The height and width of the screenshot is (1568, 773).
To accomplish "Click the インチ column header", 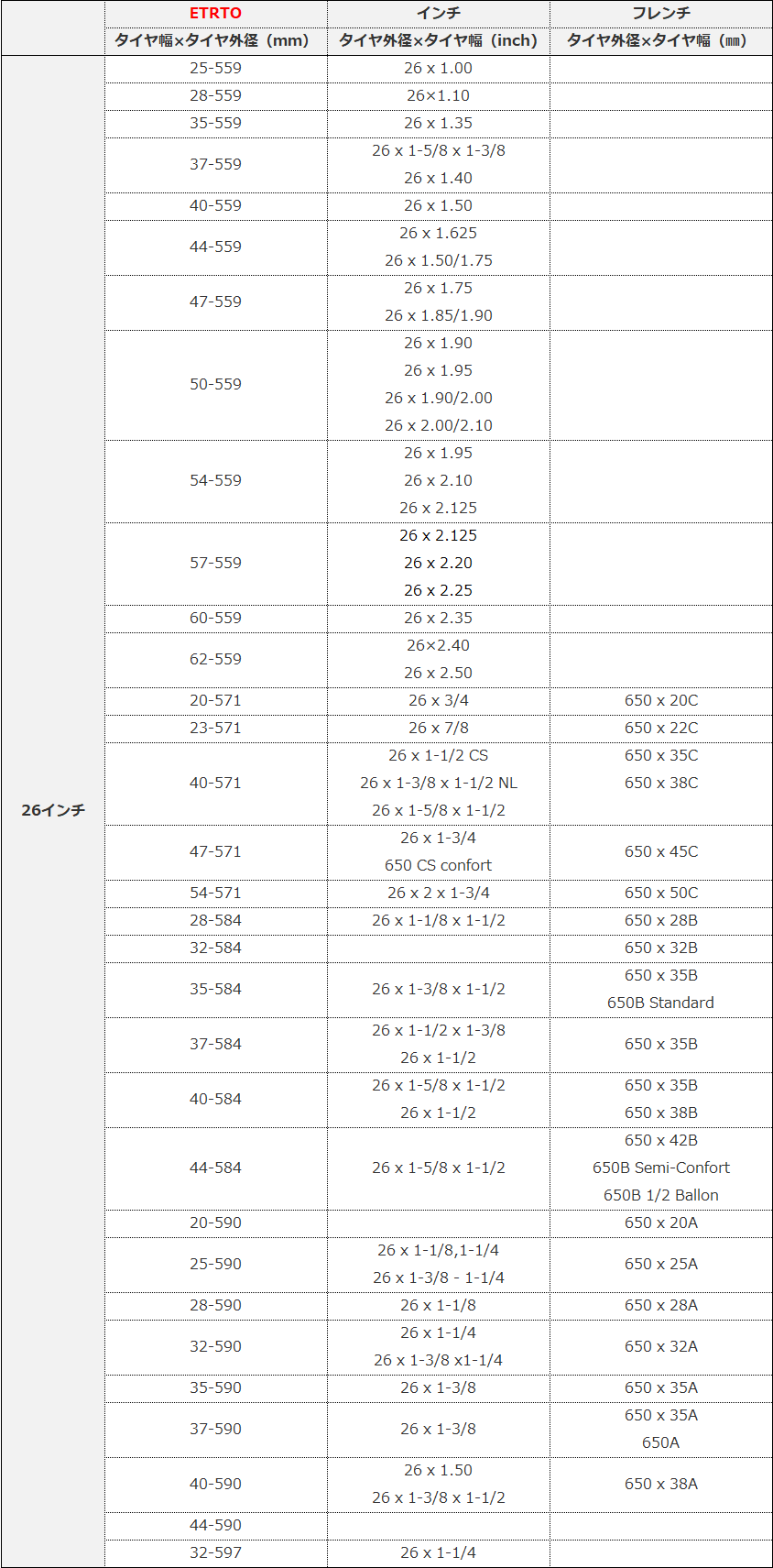I will (x=438, y=14).
